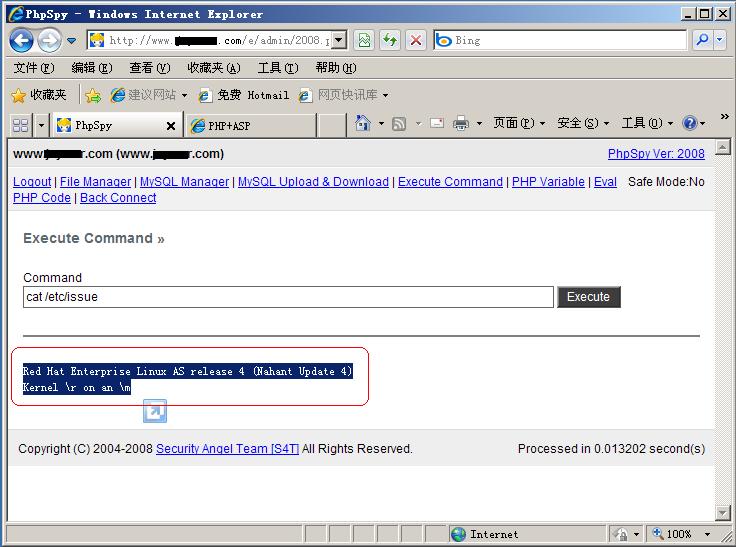Click the Compatibility View icon
Viewport: 736px width, 547px height.
coord(364,40)
